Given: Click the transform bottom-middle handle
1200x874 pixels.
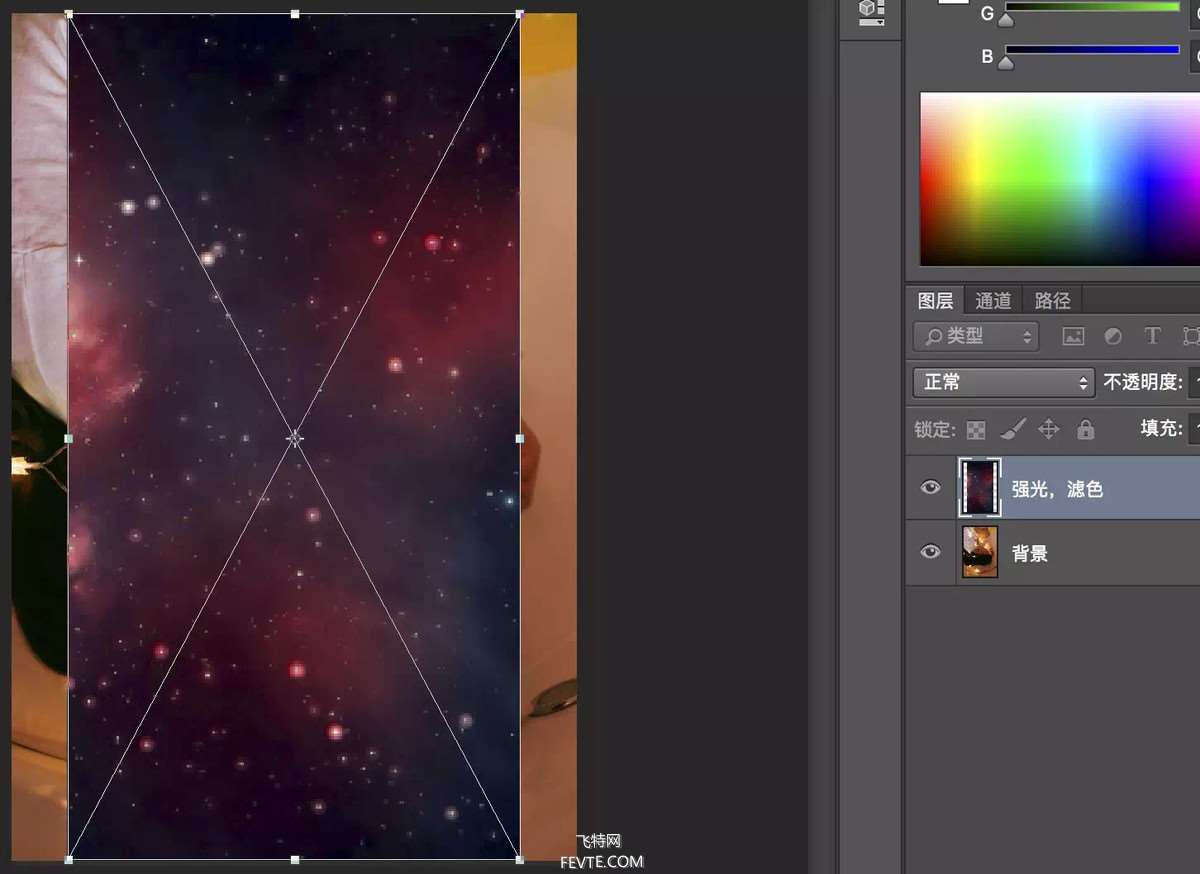Looking at the screenshot, I should [294, 859].
